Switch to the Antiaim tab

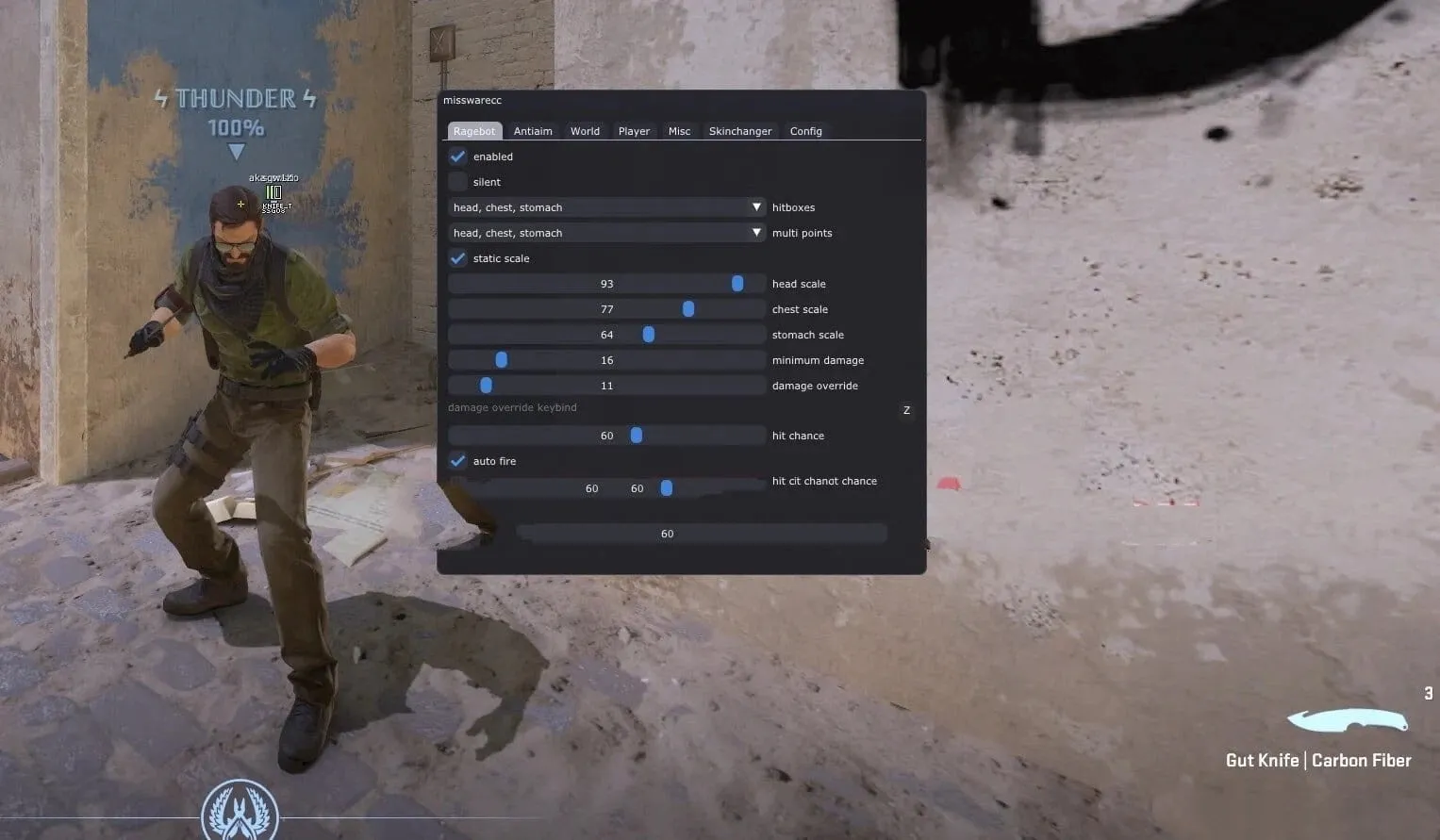coord(533,131)
